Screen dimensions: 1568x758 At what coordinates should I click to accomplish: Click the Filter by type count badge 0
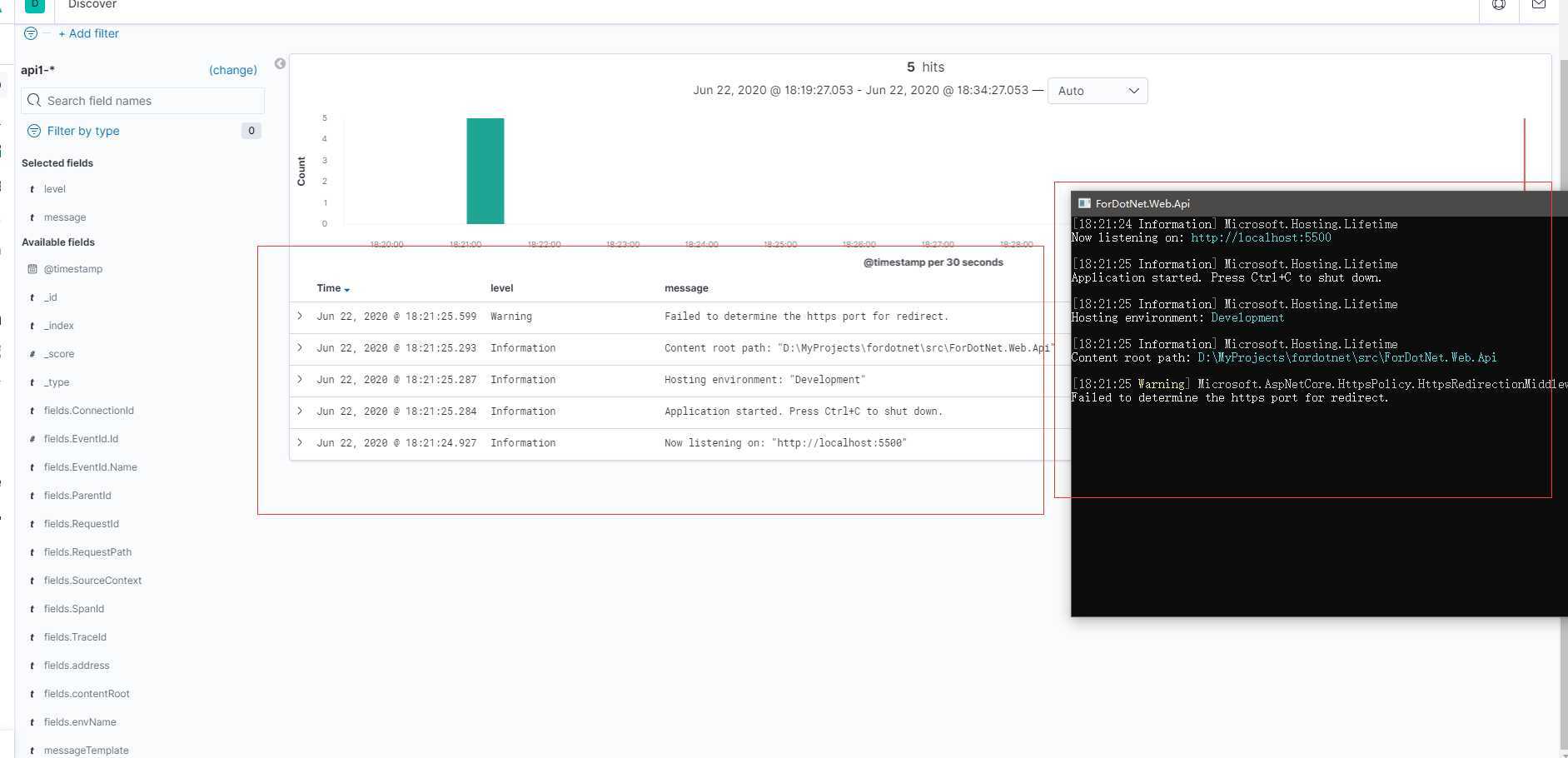[x=251, y=131]
